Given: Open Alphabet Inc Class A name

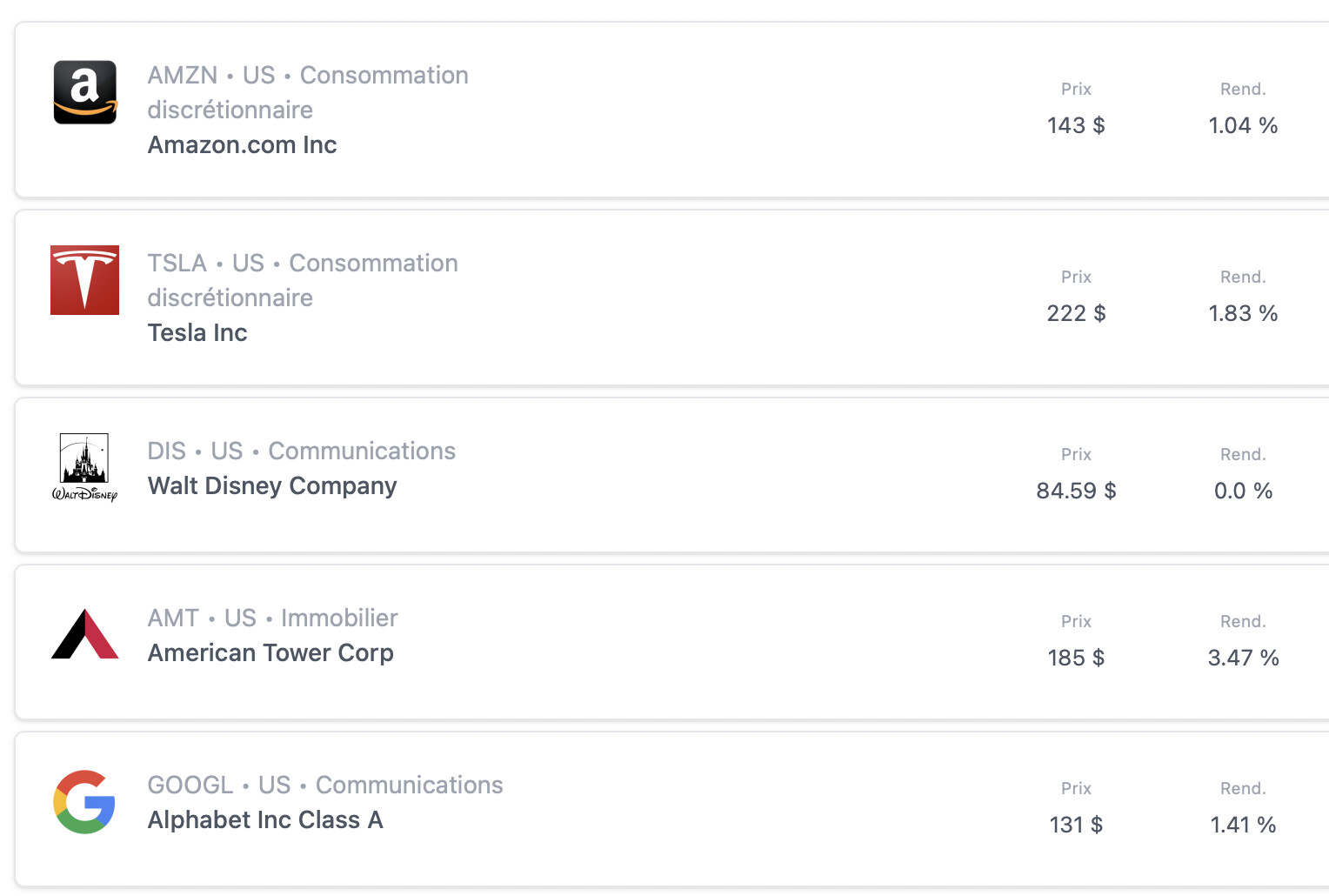Looking at the screenshot, I should (265, 819).
